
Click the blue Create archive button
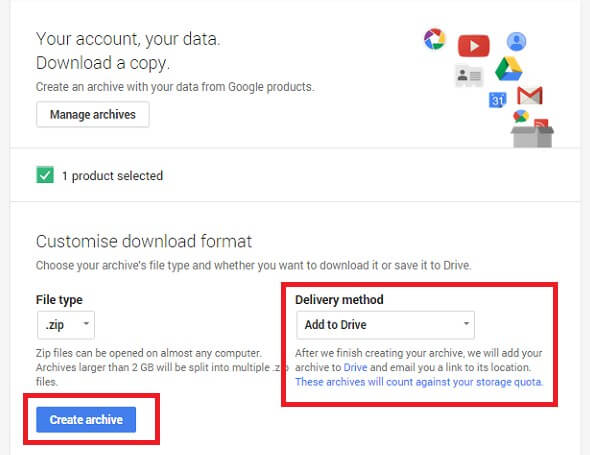point(86,420)
